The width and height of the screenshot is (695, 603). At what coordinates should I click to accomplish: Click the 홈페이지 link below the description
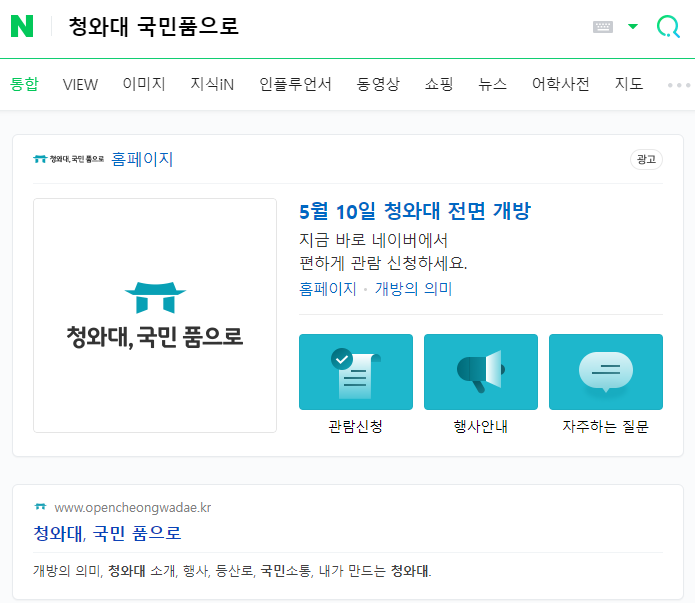328,289
